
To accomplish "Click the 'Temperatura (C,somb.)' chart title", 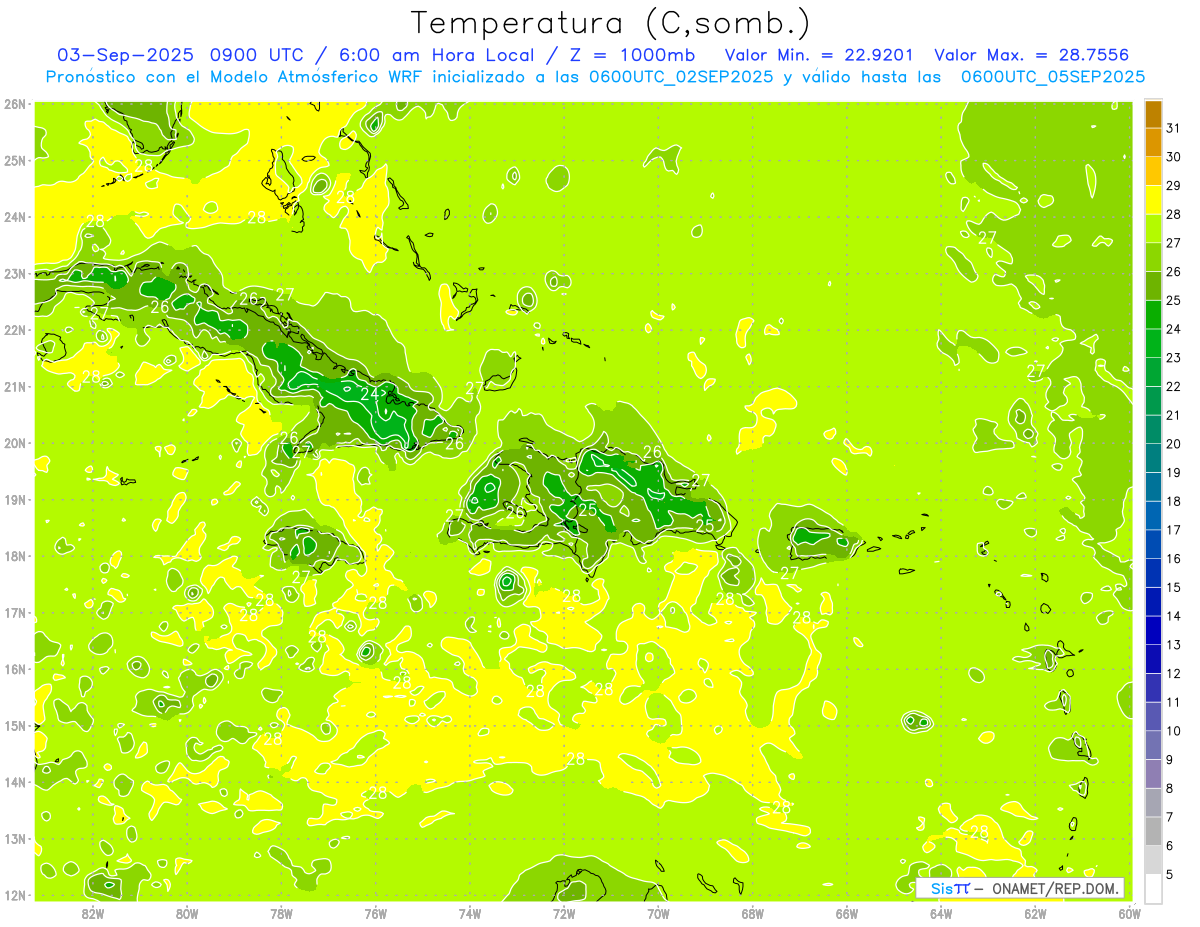I will pyautogui.click(x=611, y=23).
